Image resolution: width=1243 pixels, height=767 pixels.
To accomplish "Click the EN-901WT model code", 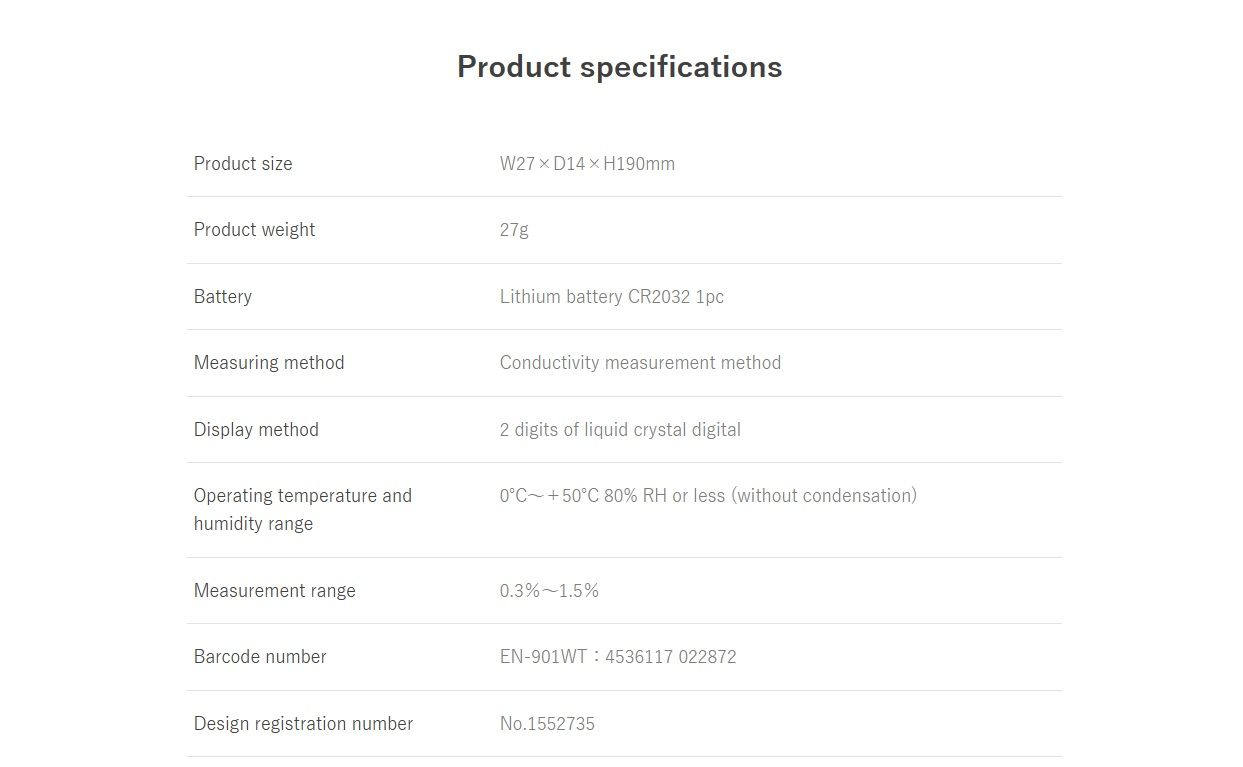I will (x=543, y=657).
